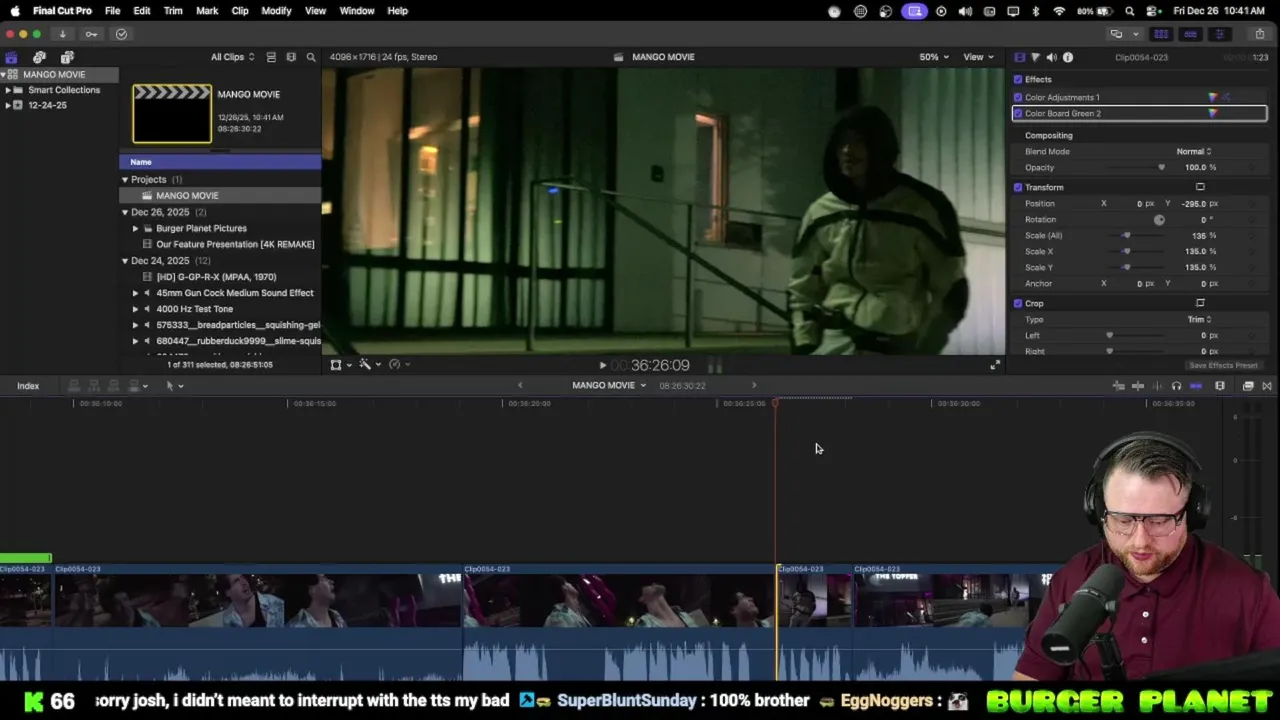This screenshot has width=1280, height=720.
Task: Open the Effects browser icon
Action: (1248, 386)
